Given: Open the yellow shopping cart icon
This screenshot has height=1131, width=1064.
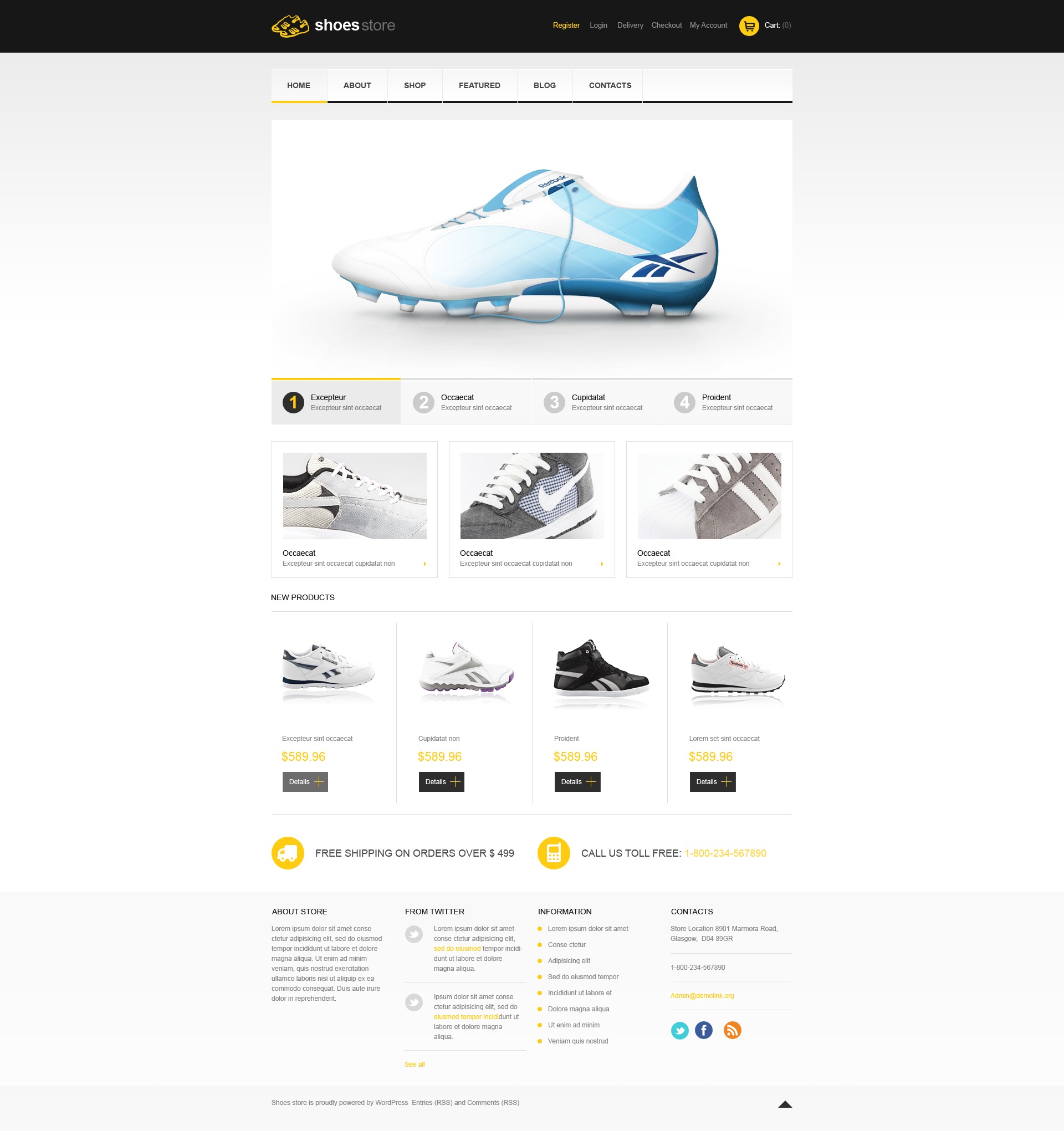Looking at the screenshot, I should (x=749, y=25).
